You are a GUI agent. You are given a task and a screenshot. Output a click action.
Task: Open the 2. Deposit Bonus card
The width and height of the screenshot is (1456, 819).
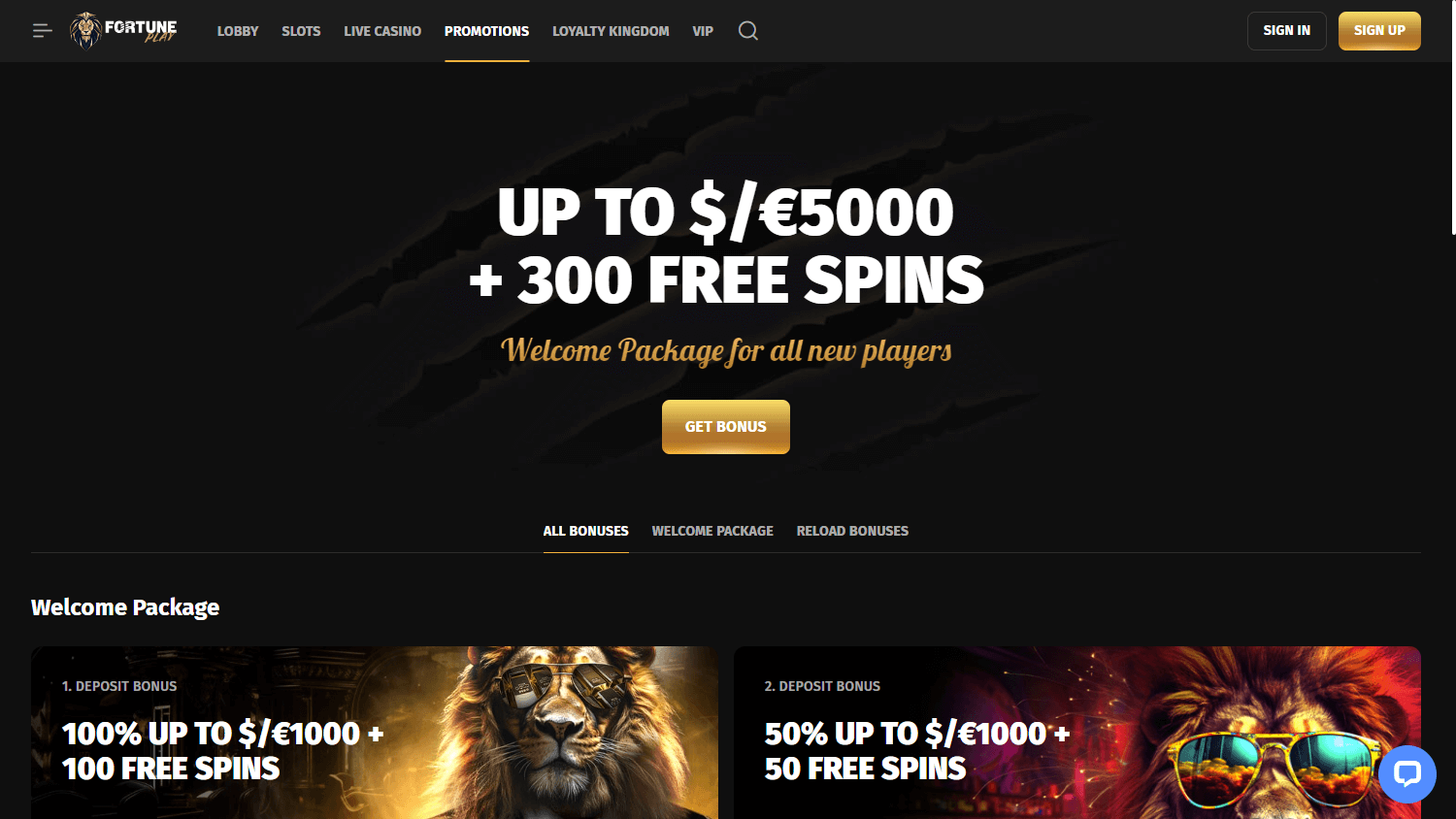[x=1077, y=733]
